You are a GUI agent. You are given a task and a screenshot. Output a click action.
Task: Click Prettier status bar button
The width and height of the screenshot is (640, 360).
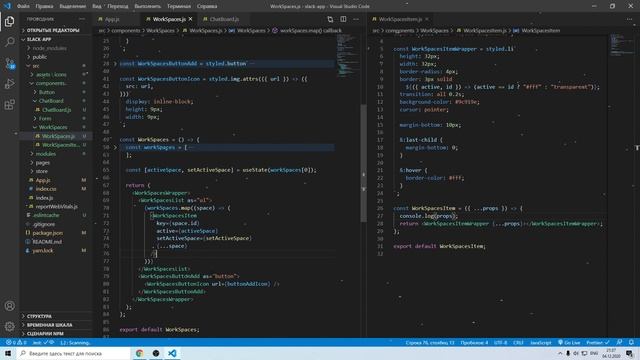[x=597, y=342]
